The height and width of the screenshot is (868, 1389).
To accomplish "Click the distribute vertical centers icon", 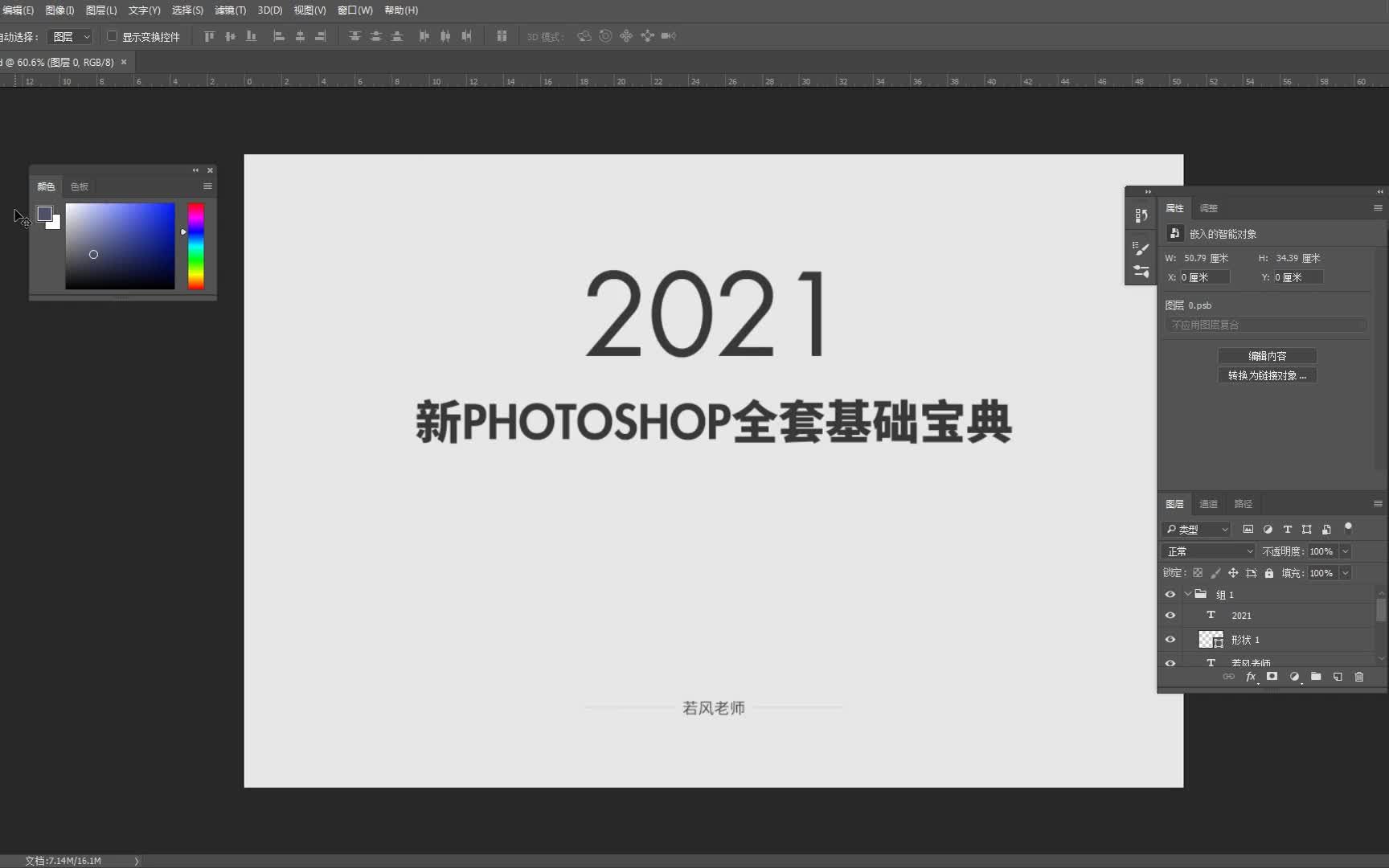I will pyautogui.click(x=375, y=36).
